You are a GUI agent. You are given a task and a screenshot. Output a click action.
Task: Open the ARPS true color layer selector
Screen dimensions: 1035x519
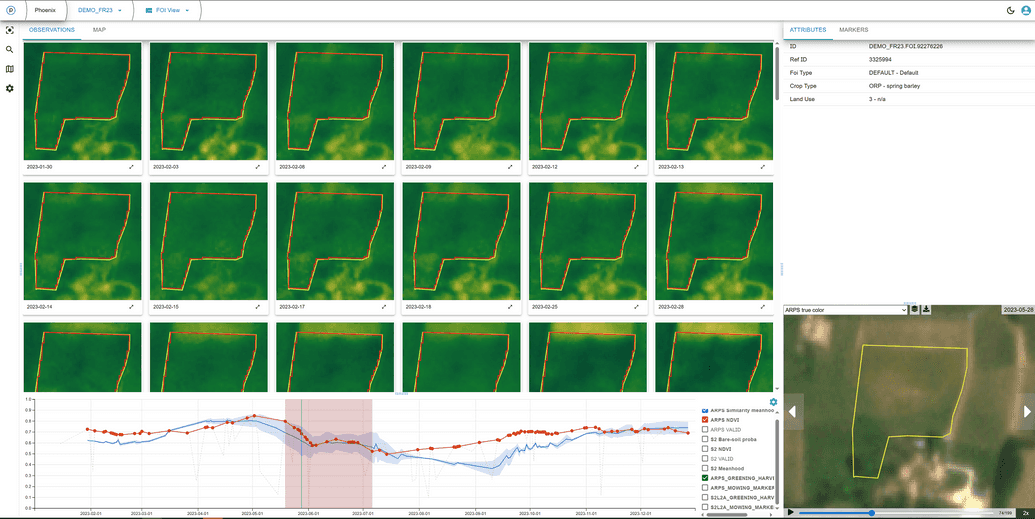point(845,310)
